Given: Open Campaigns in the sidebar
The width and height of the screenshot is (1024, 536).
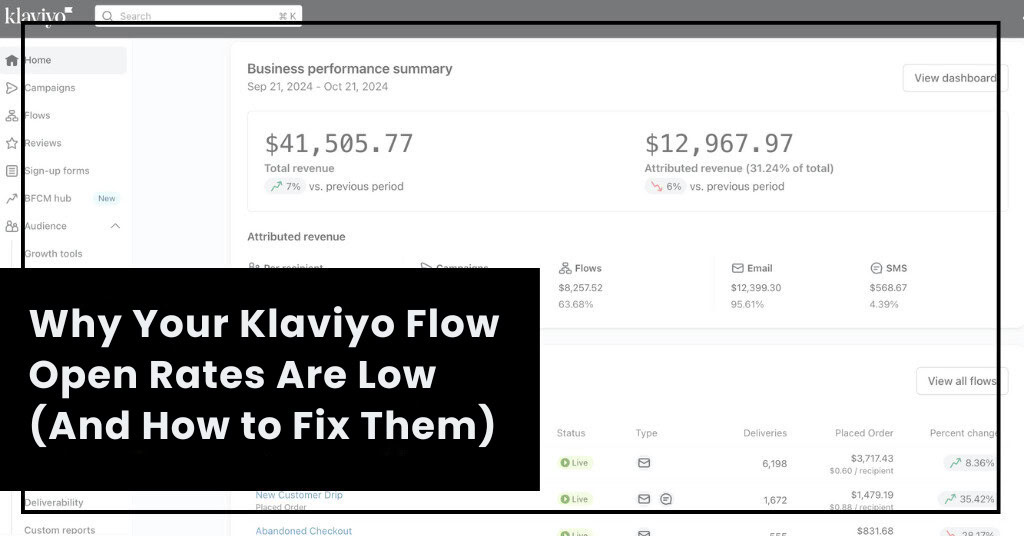Looking at the screenshot, I should [x=50, y=87].
